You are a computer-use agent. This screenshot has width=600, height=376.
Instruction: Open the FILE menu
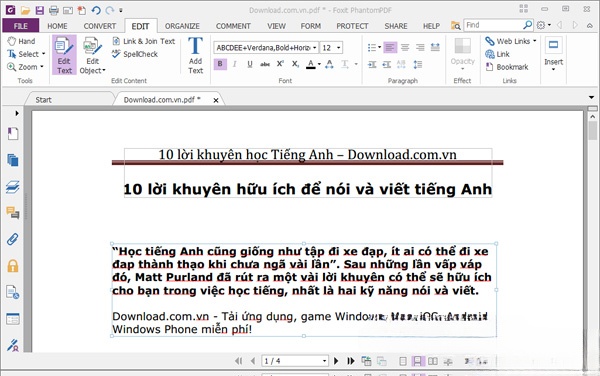tap(21, 26)
